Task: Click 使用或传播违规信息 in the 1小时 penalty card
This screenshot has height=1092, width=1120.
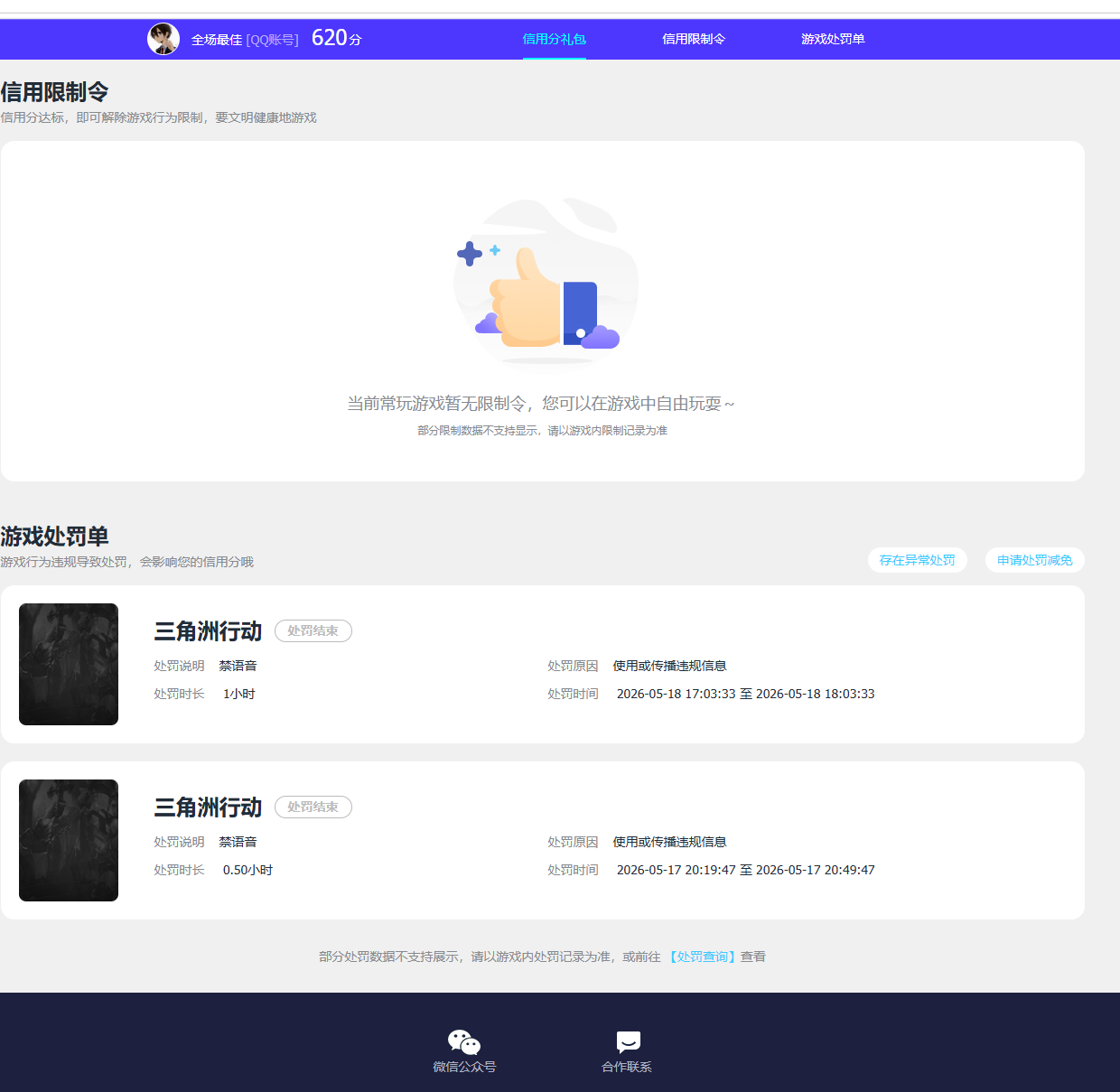Action: pyautogui.click(x=670, y=666)
